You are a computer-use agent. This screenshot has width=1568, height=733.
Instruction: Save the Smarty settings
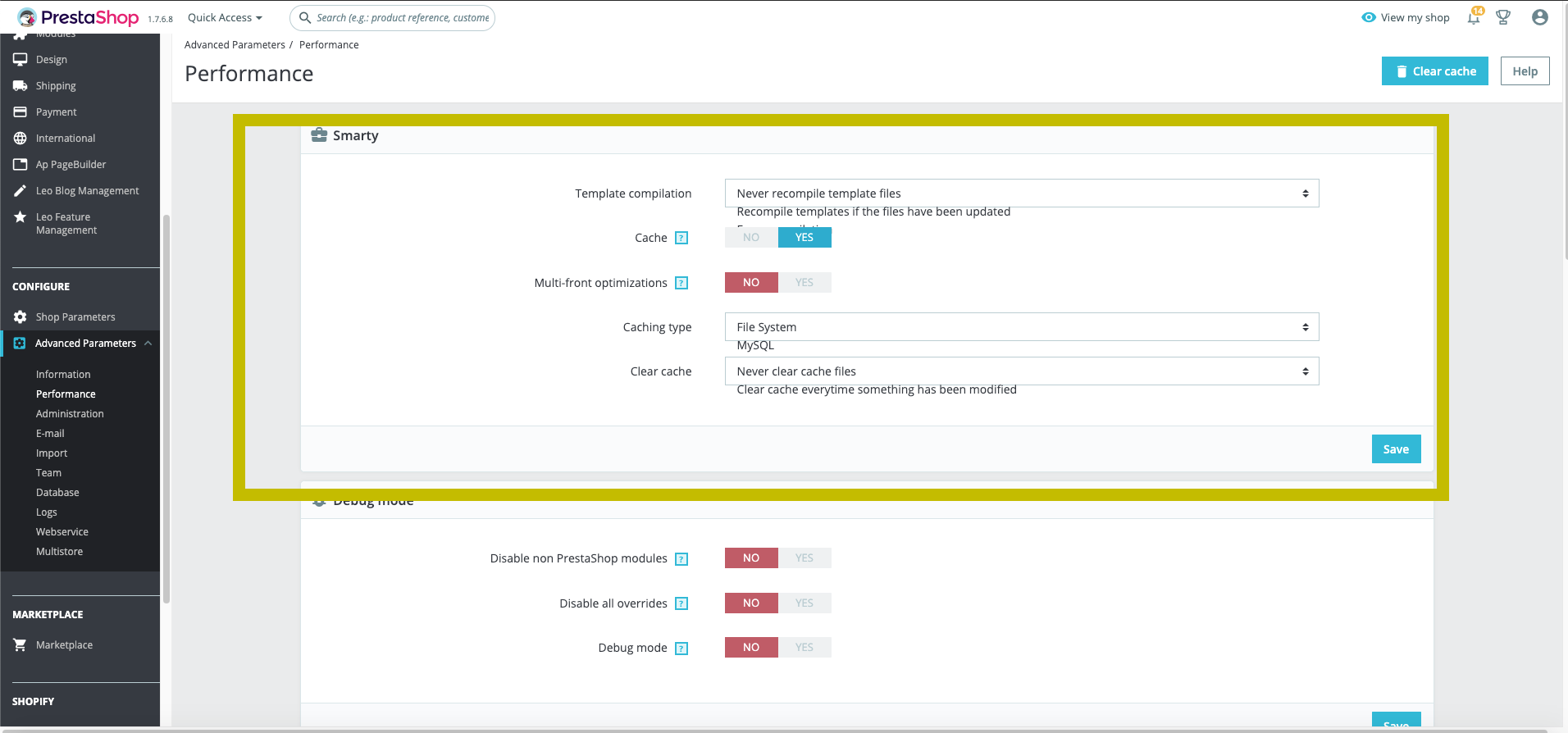coord(1396,449)
